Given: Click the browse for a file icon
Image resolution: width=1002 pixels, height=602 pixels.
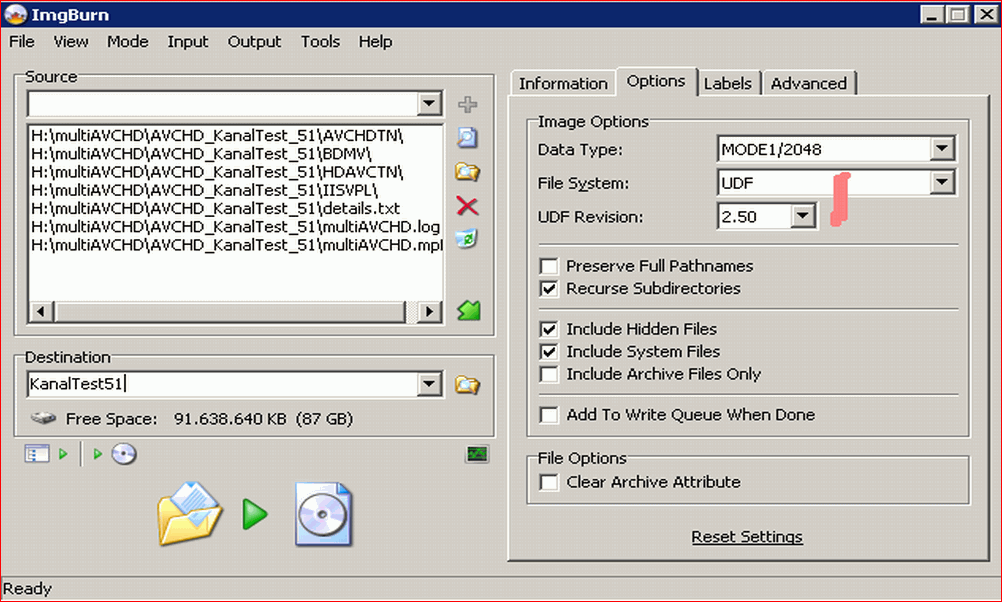Looking at the screenshot, I should [467, 138].
